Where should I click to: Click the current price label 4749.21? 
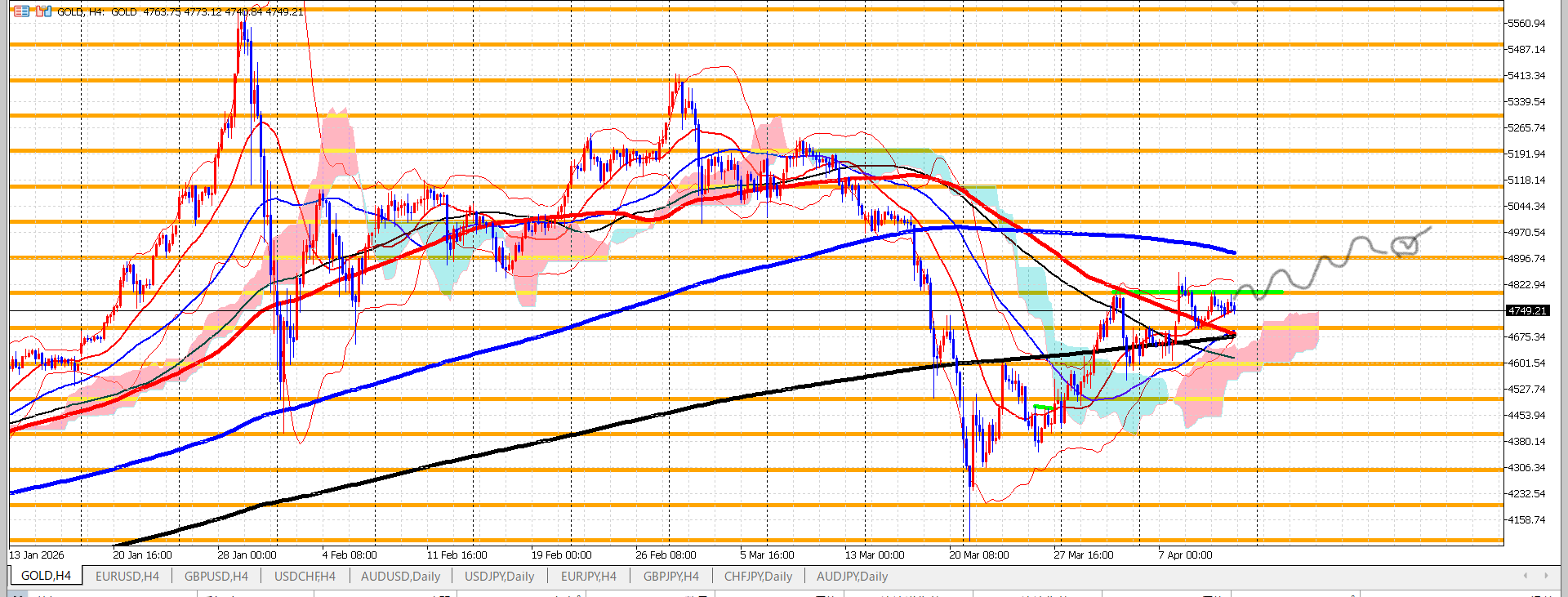pos(1526,311)
